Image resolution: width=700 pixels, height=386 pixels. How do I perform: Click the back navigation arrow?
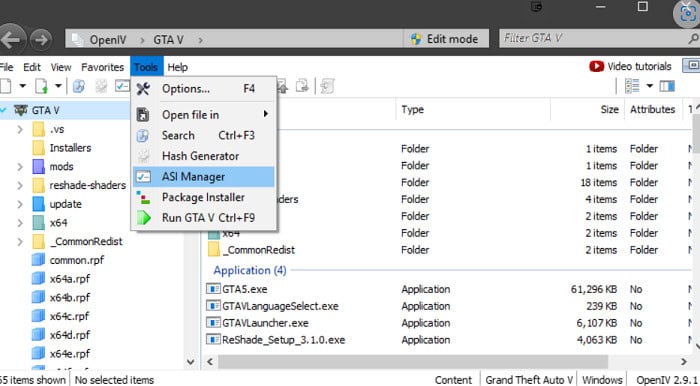point(11,40)
